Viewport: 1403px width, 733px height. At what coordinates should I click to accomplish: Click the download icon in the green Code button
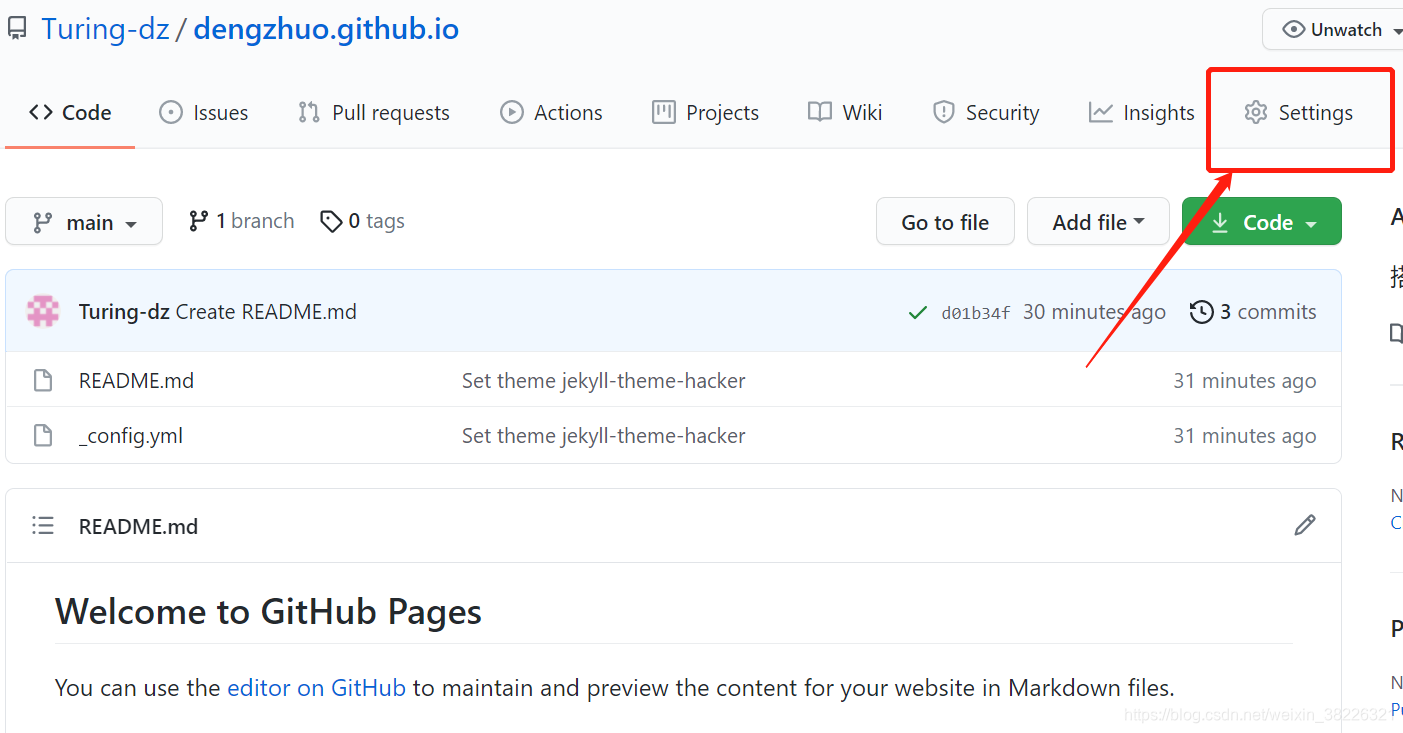pyautogui.click(x=1220, y=223)
